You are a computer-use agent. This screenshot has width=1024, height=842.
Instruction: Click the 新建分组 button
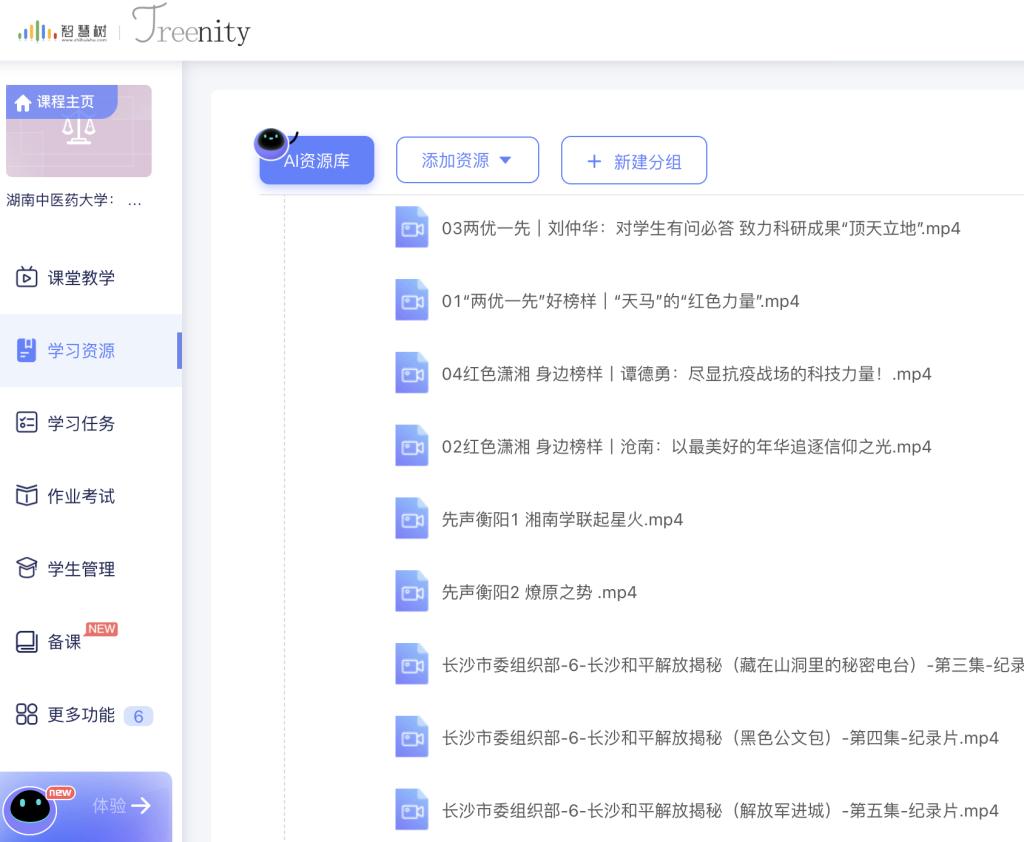pos(633,161)
